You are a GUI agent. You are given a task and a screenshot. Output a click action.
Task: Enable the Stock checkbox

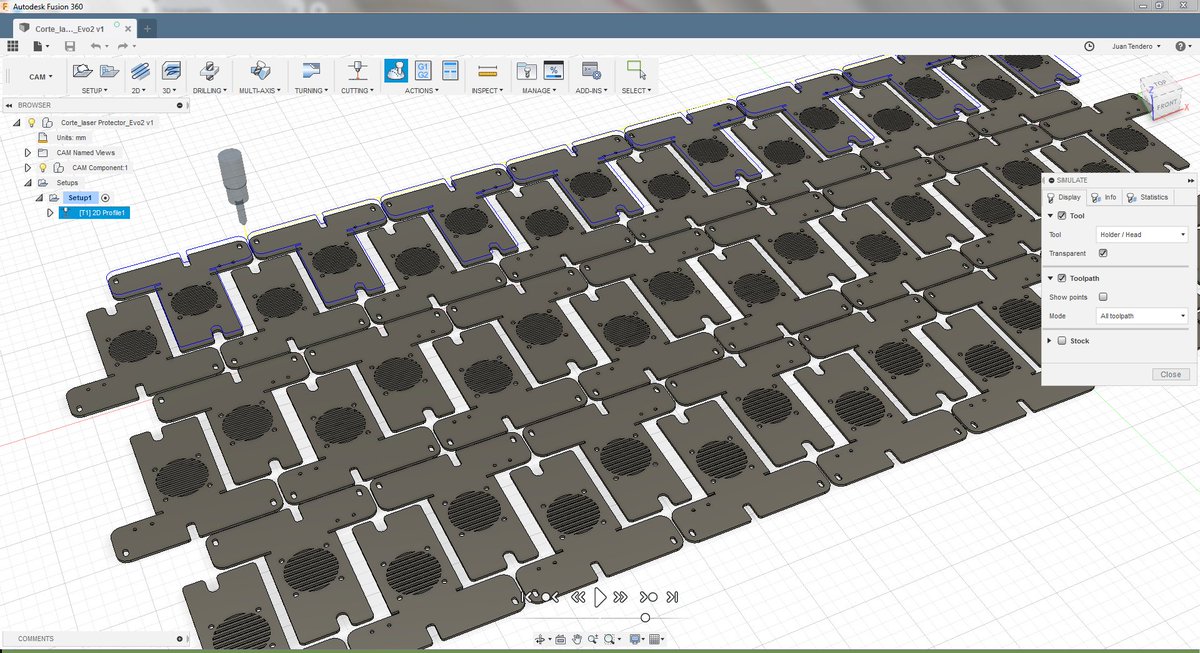click(1061, 341)
